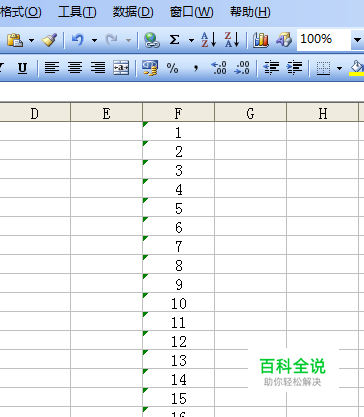
Task: Click cell in column F containing 14
Action: pyautogui.click(x=178, y=378)
